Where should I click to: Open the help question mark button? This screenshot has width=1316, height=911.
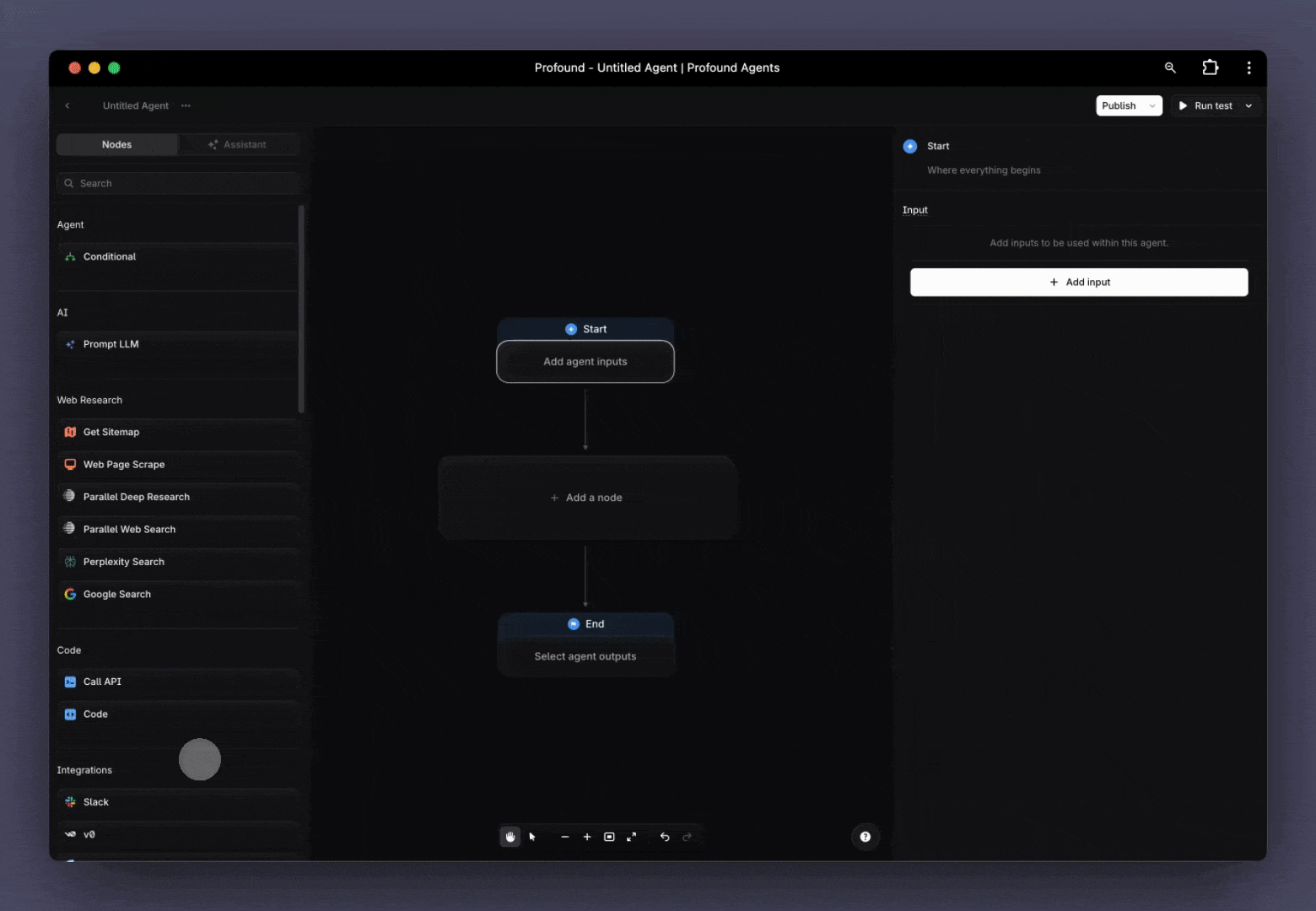865,837
